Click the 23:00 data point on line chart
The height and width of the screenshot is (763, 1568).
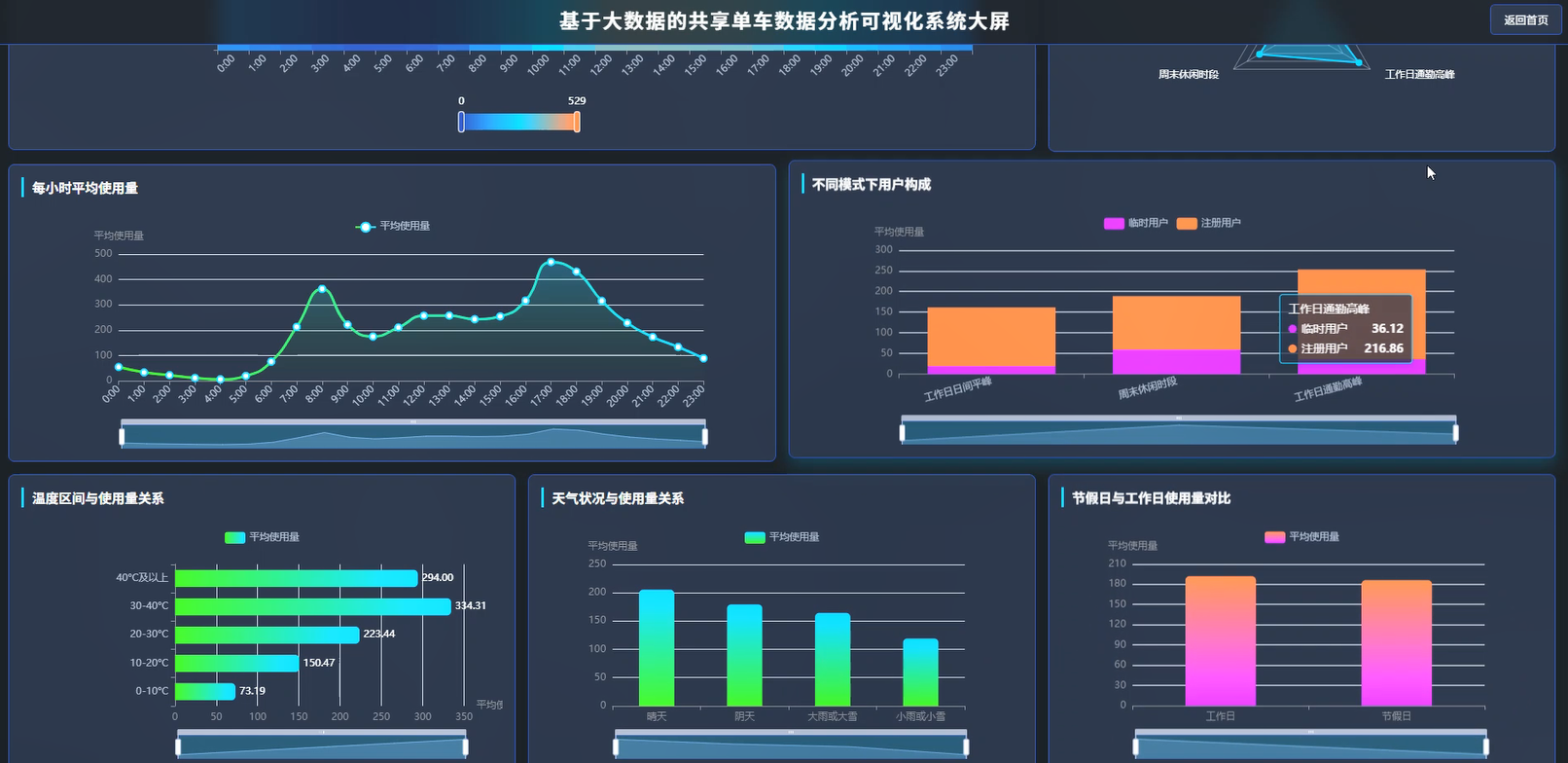tap(703, 358)
